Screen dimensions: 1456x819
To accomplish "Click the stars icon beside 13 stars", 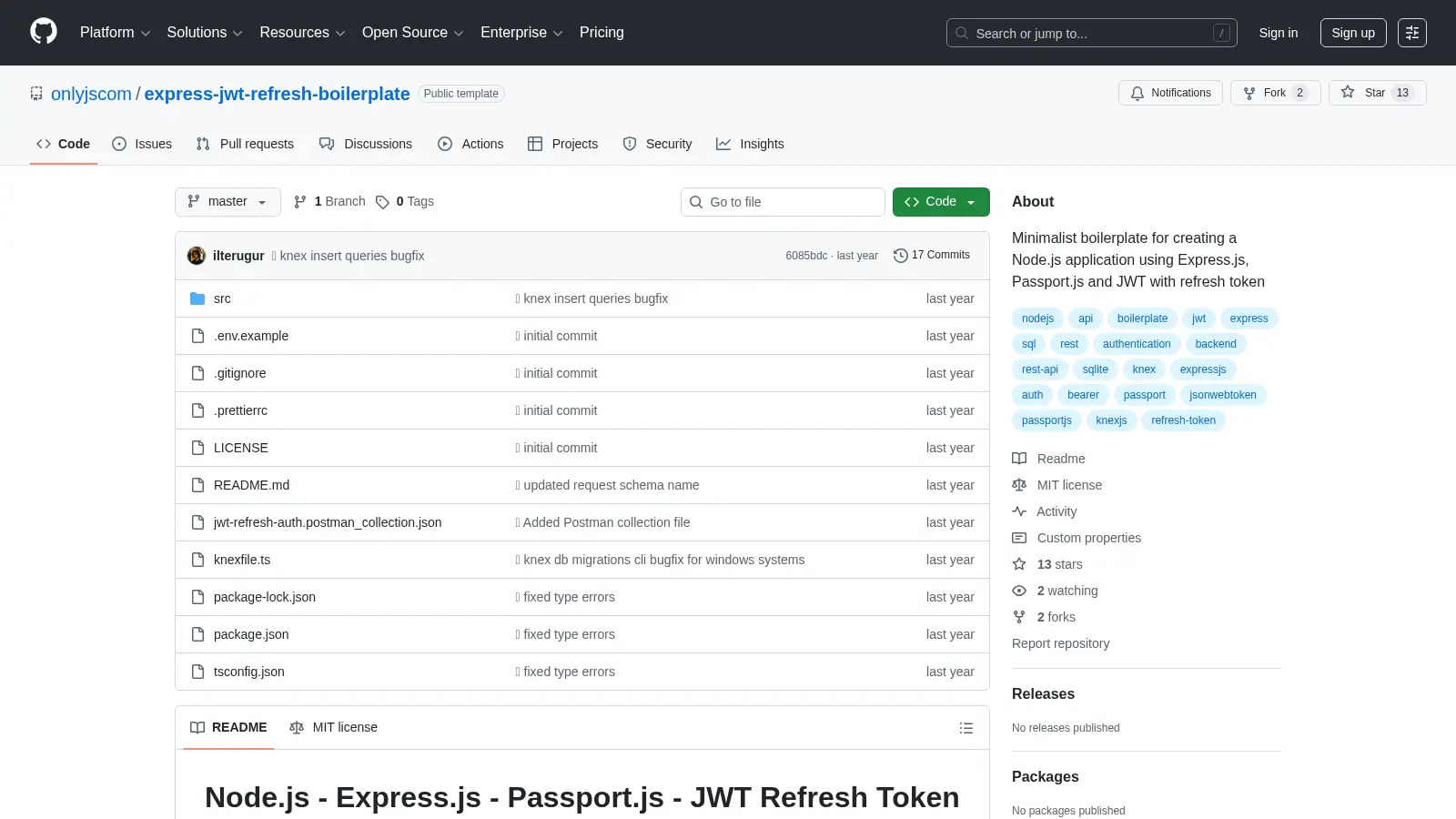I will pyautogui.click(x=1019, y=564).
